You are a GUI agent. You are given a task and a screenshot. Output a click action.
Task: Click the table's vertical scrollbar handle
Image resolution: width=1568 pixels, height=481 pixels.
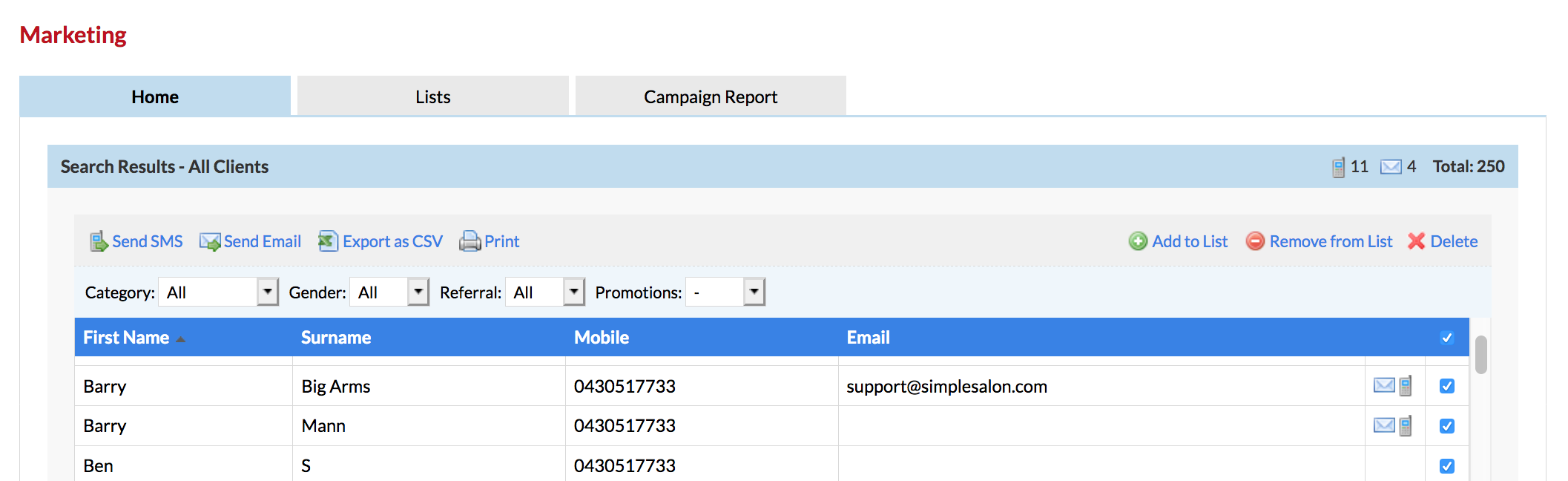point(1480,355)
